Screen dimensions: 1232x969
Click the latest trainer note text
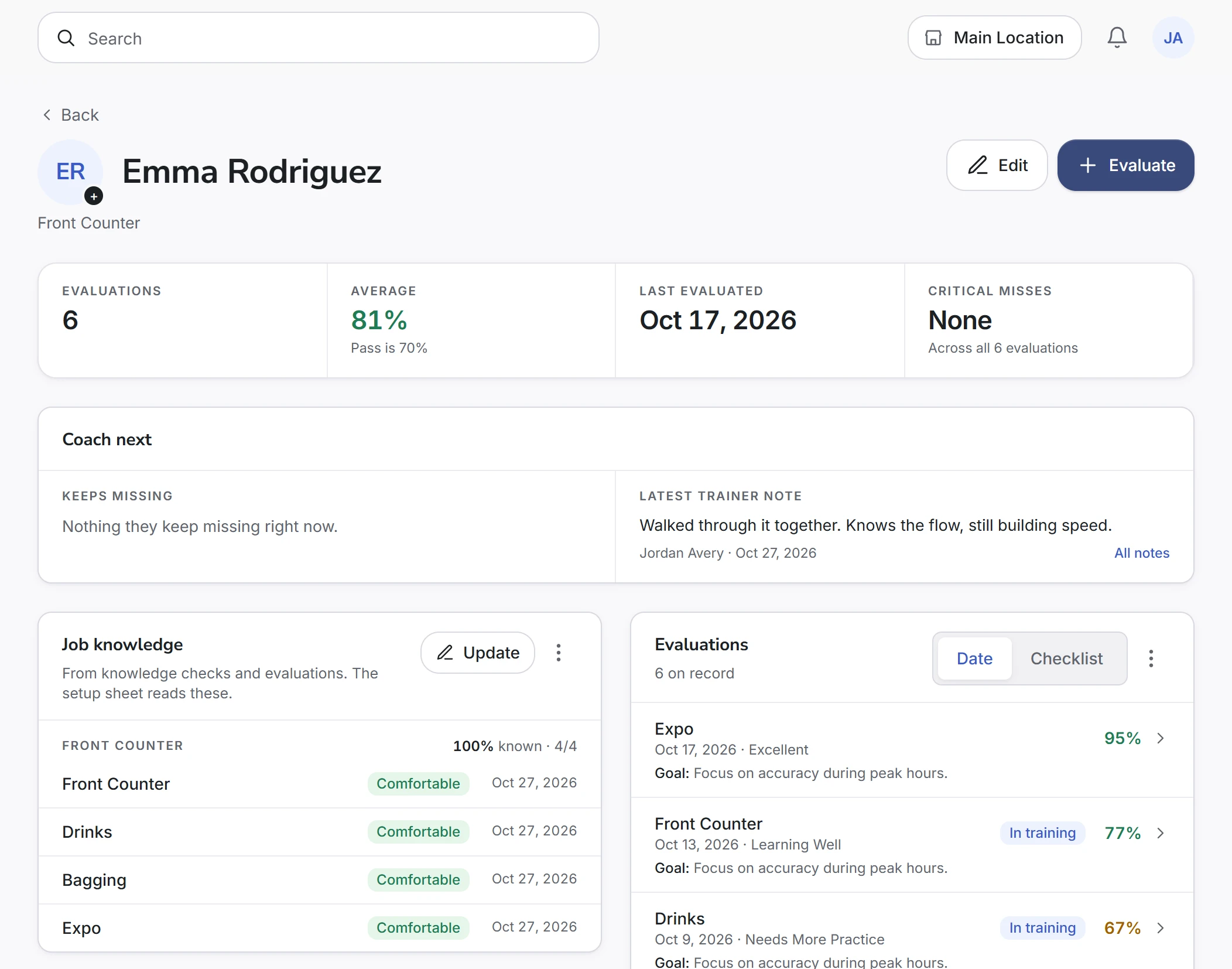tap(875, 525)
